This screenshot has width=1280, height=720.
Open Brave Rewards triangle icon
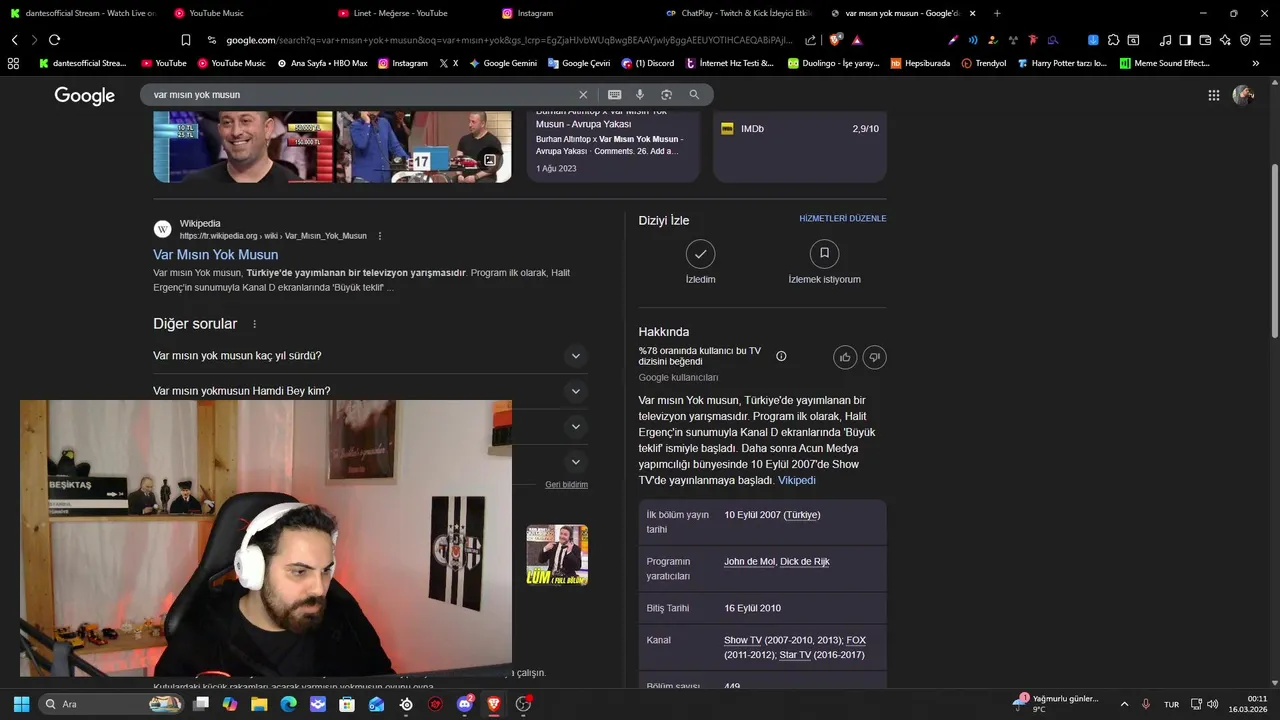pos(857,40)
